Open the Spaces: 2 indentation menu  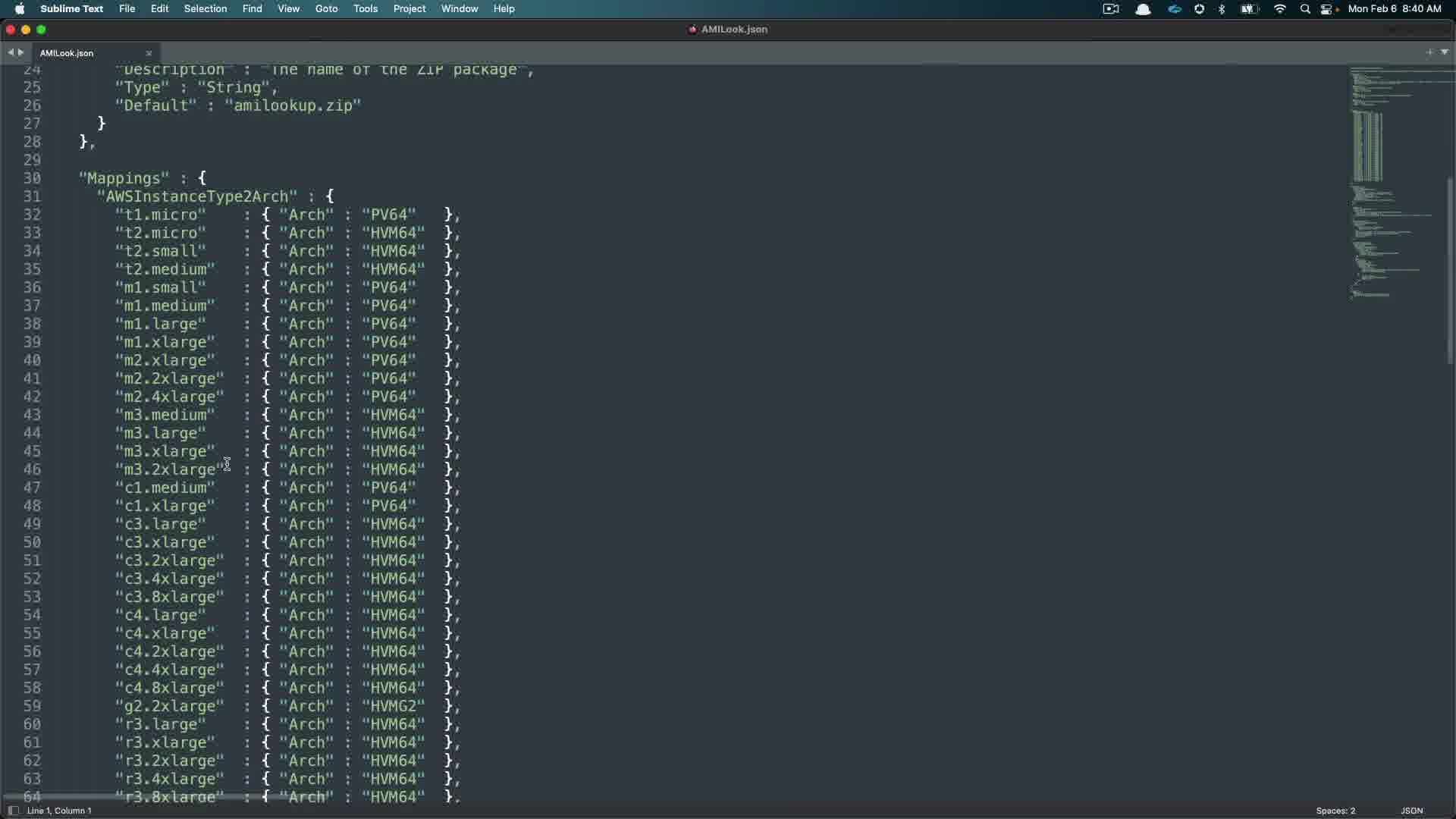pos(1335,811)
